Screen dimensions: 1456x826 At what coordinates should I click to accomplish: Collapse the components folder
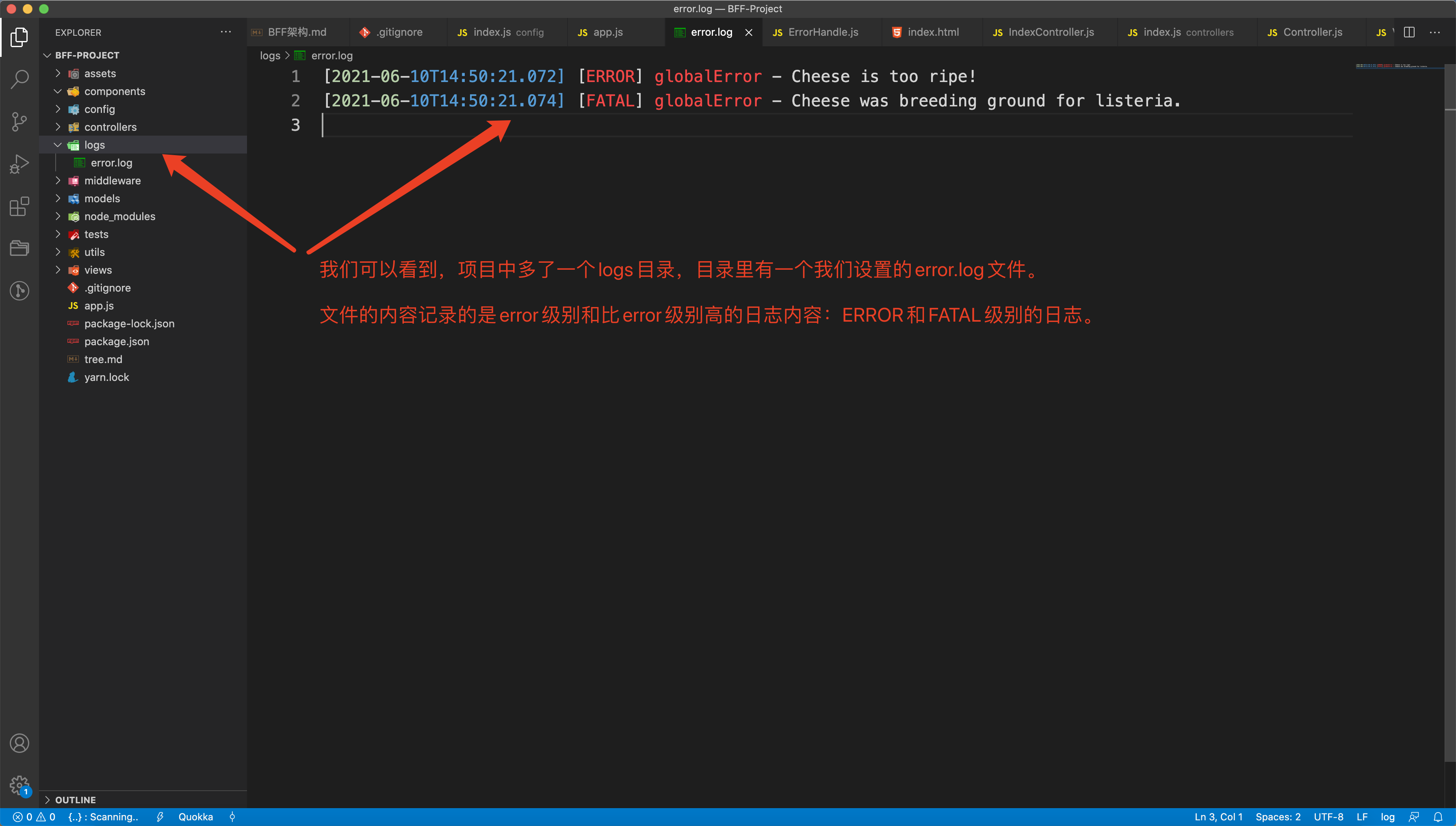(143, 91)
